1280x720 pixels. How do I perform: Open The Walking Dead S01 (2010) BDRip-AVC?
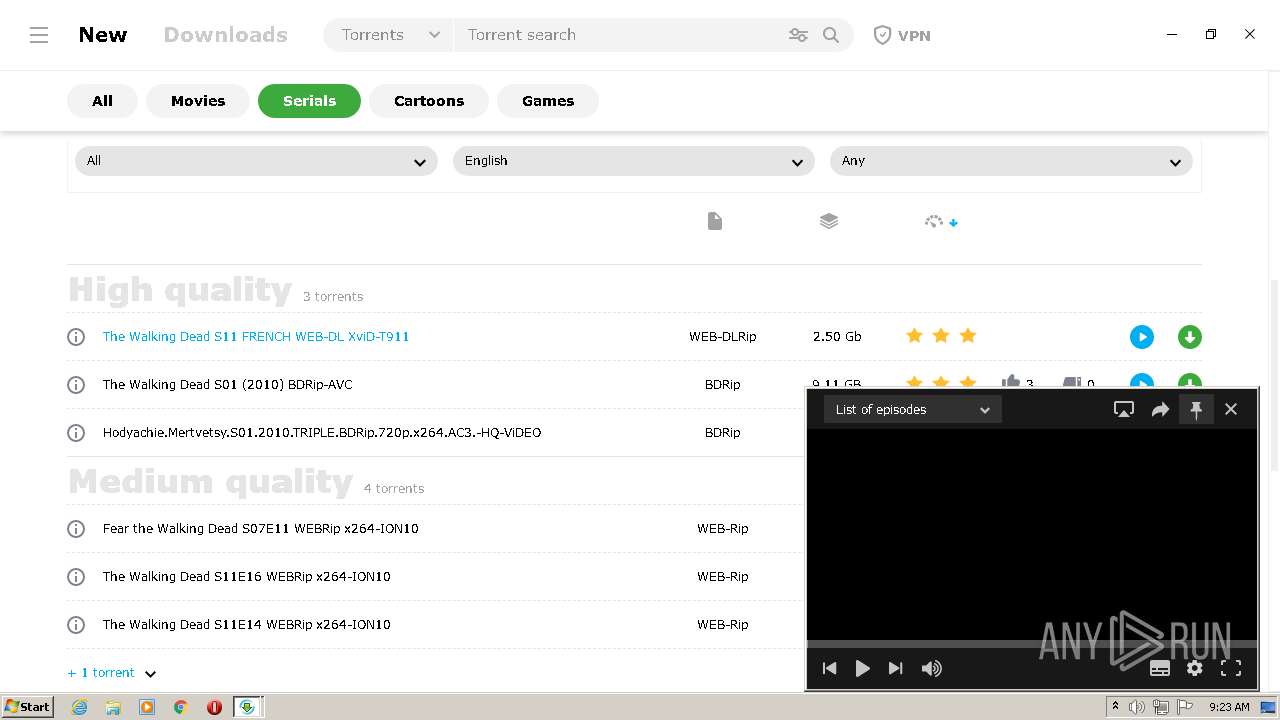coord(228,385)
